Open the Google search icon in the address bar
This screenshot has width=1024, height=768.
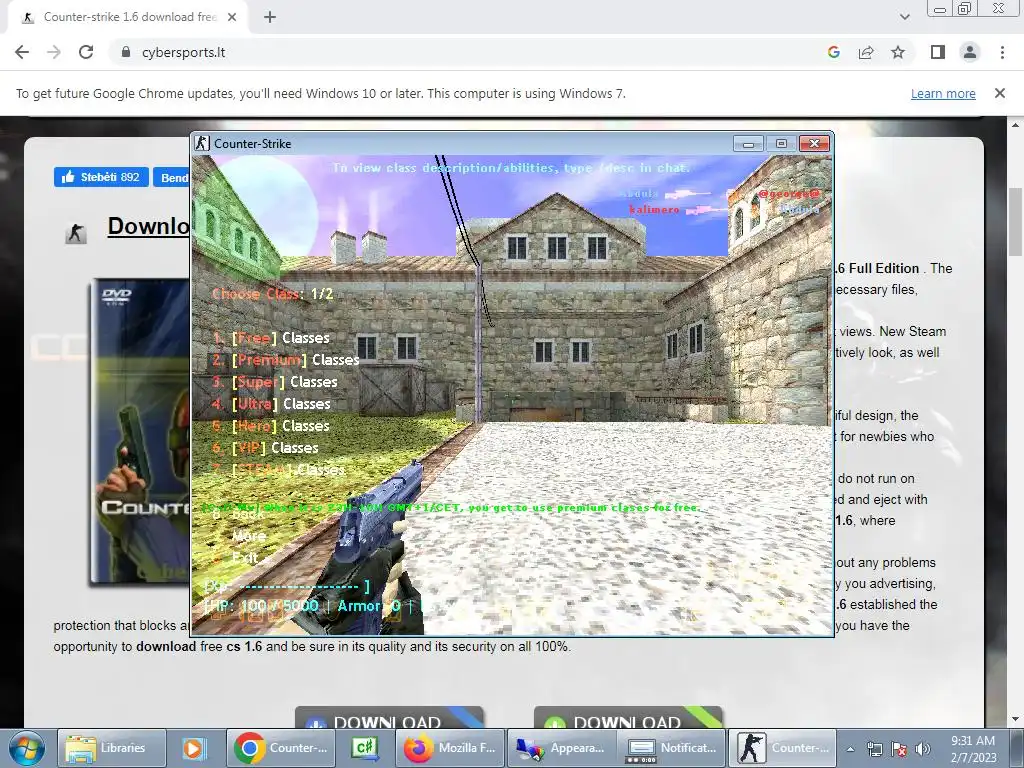click(x=833, y=52)
